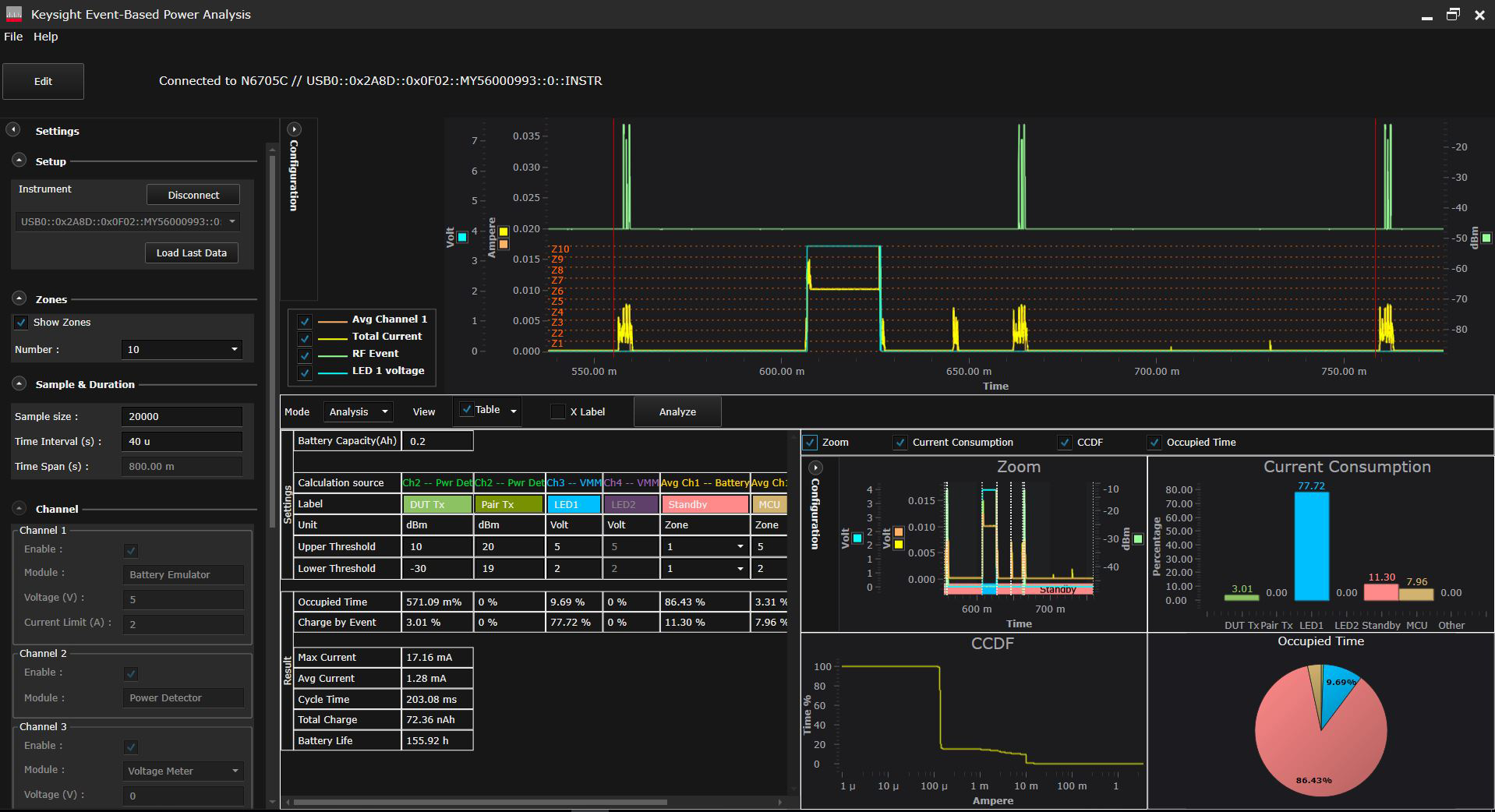Open the Standby Upper Threshold dropdown
This screenshot has width=1495, height=812.
(741, 546)
